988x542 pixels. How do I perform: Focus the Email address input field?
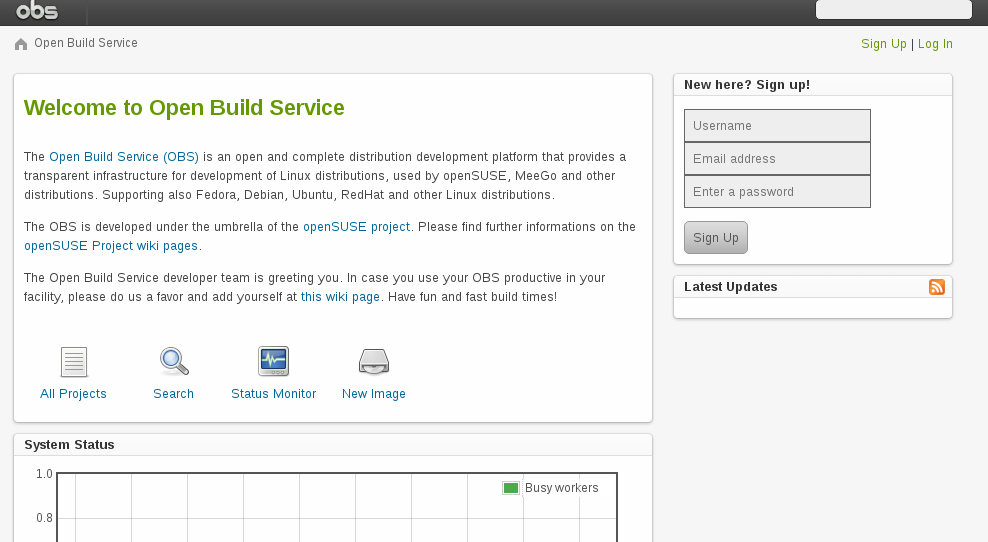778,158
